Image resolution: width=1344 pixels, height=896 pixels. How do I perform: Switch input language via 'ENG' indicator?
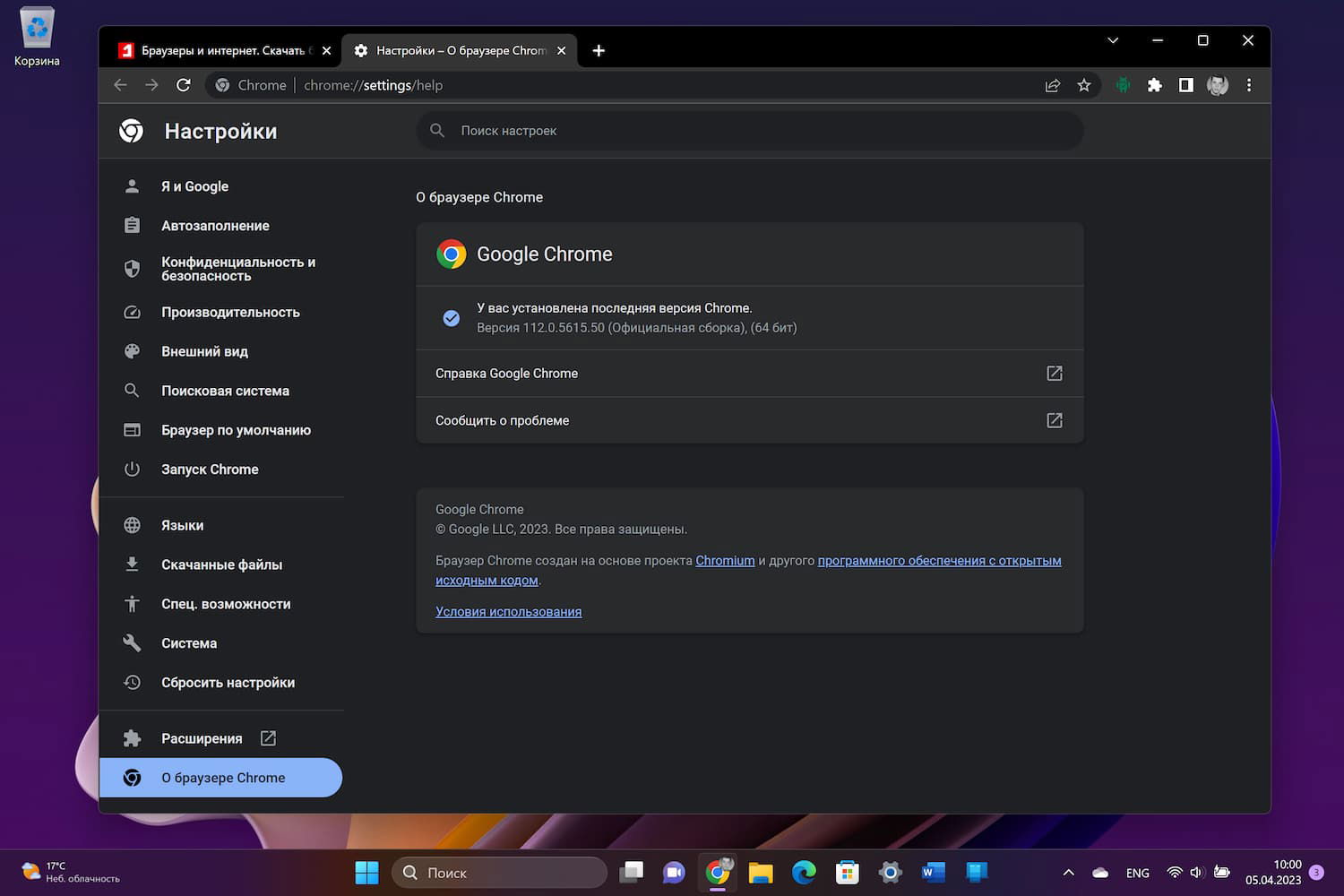pos(1138,873)
